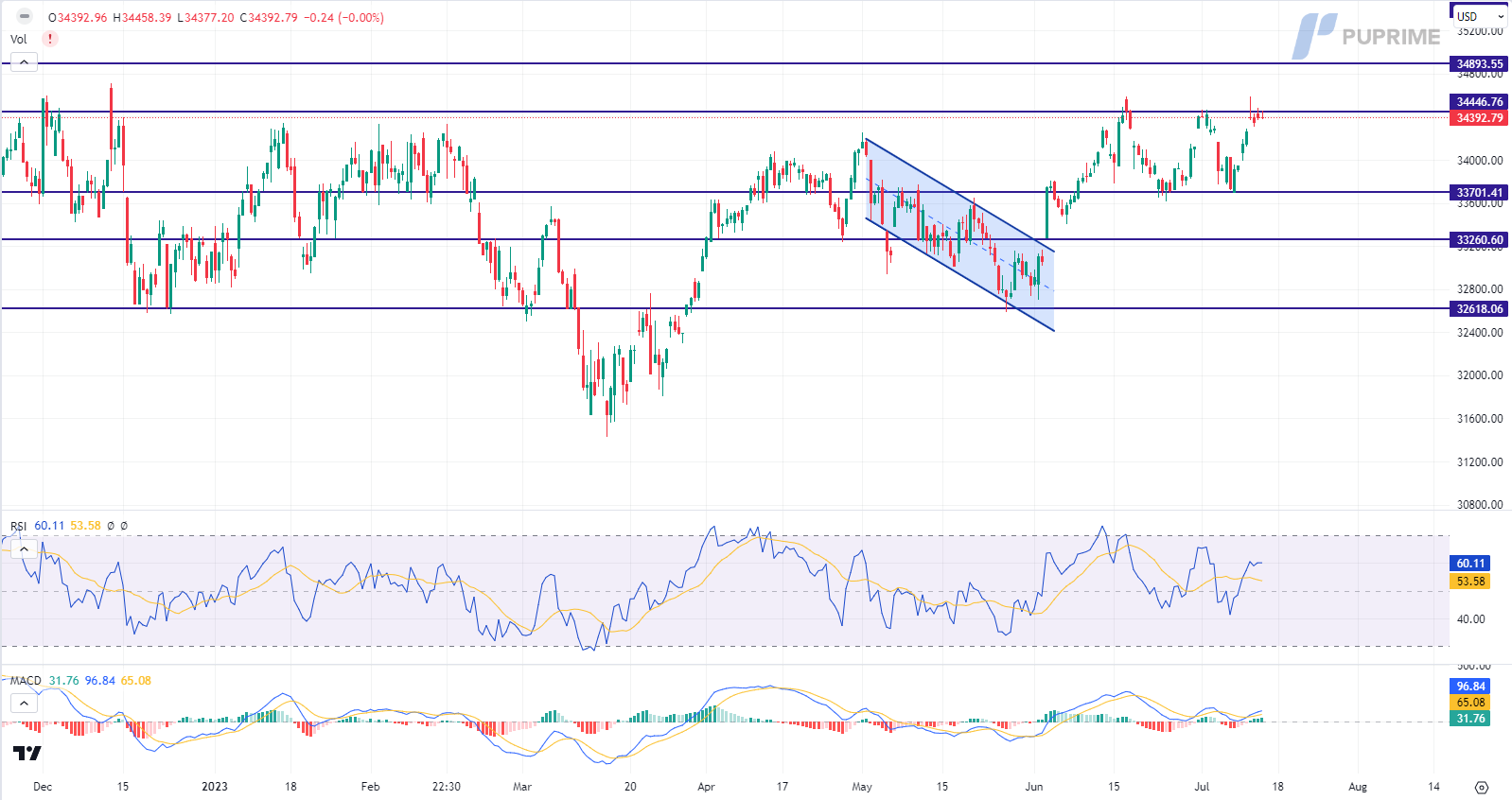Click the Dec label on time axis
This screenshot has width=1512, height=800.
(43, 787)
